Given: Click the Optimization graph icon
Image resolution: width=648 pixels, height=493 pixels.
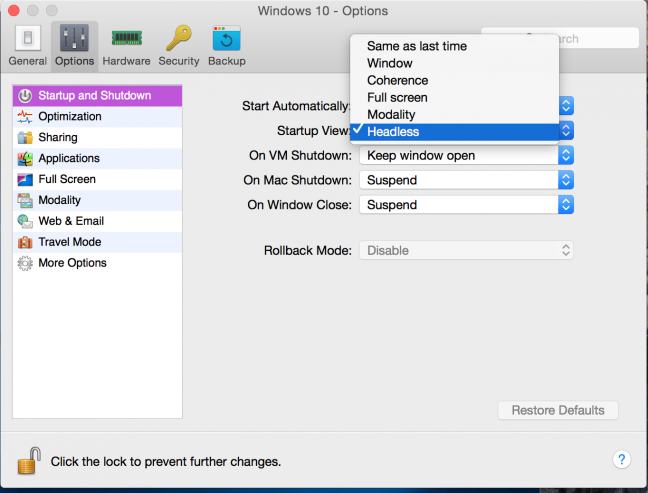Looking at the screenshot, I should [25, 117].
